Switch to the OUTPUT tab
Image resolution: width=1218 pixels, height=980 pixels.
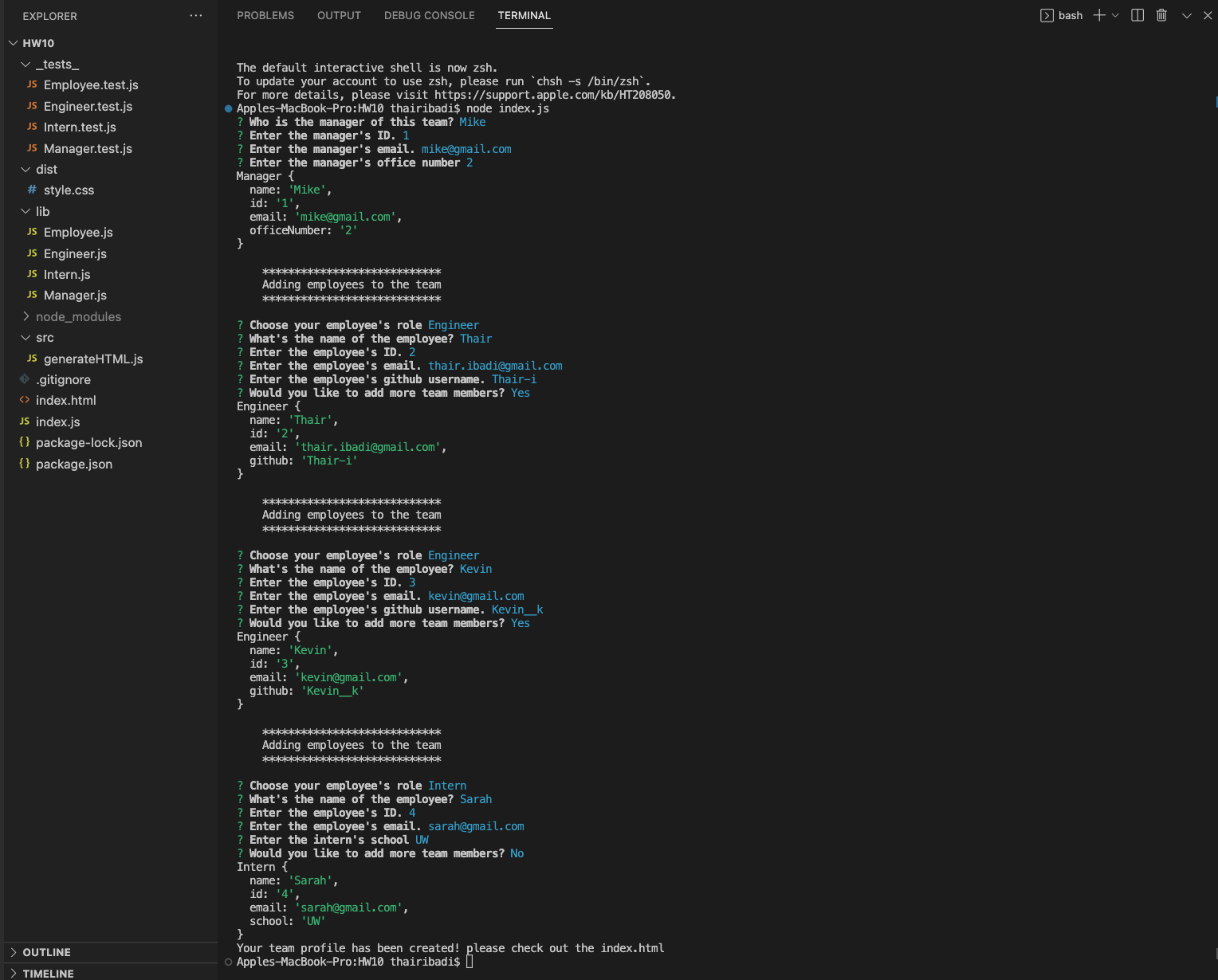339,15
